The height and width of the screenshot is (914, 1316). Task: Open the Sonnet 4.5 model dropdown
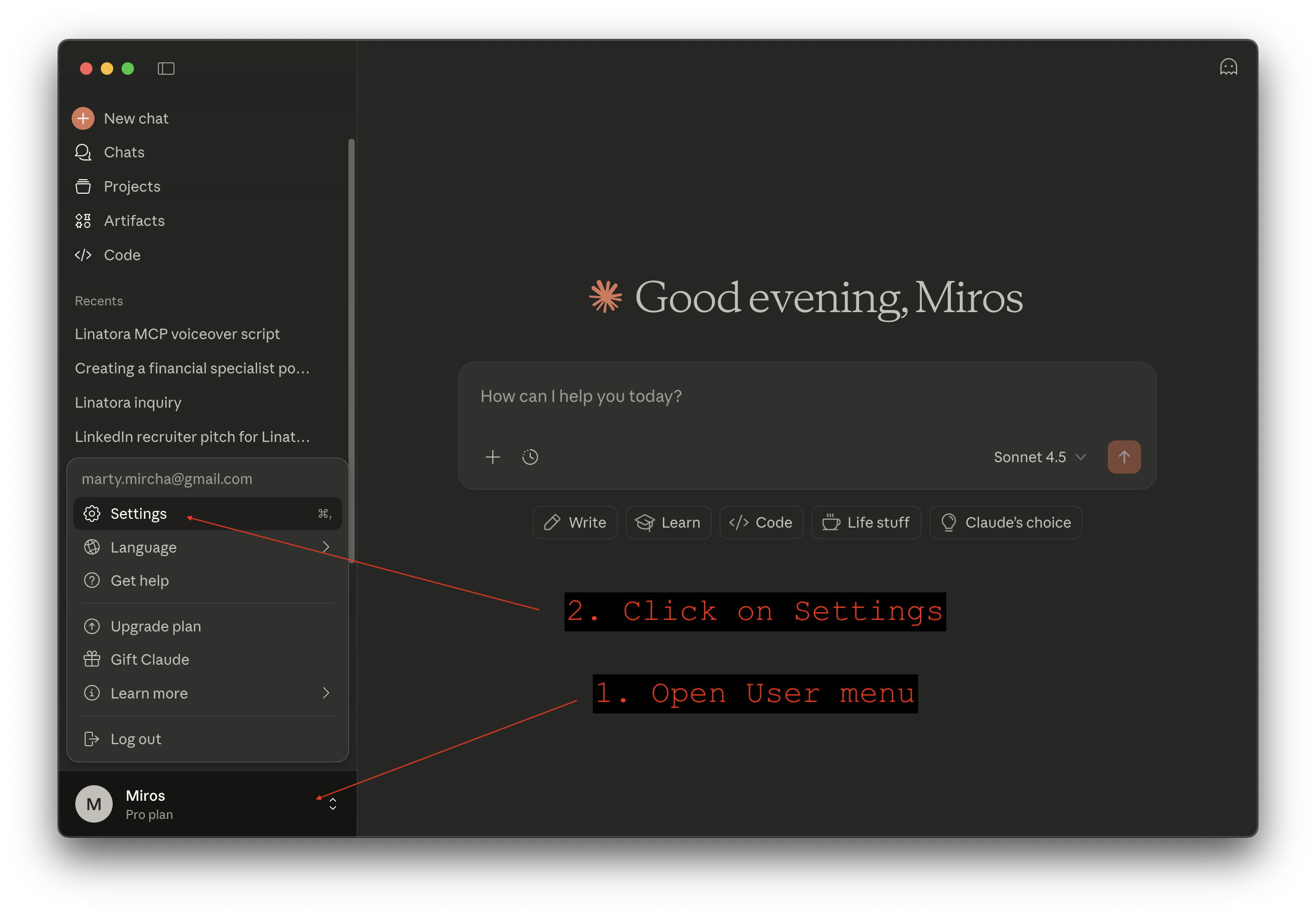point(1038,456)
